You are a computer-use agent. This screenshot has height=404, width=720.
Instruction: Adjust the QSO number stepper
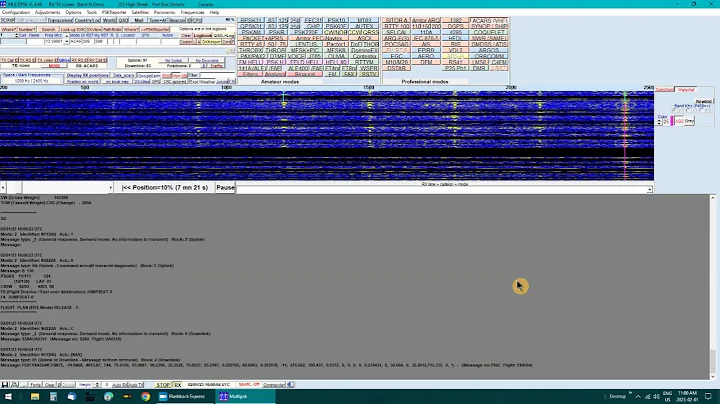16,35
